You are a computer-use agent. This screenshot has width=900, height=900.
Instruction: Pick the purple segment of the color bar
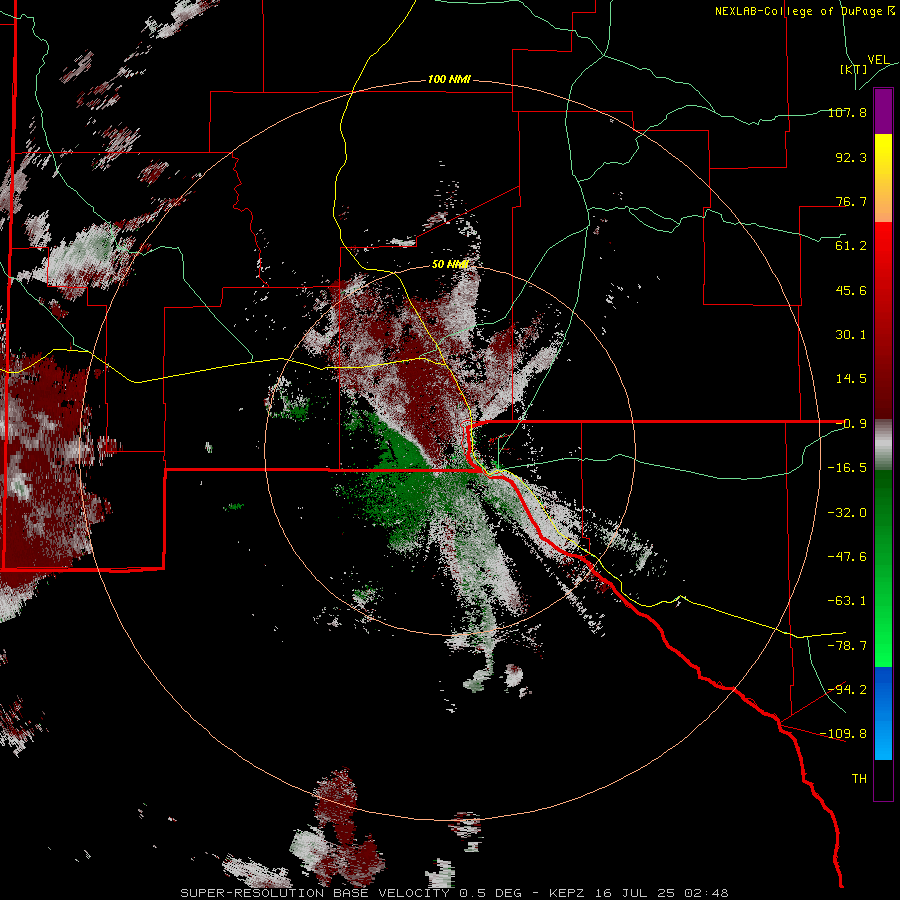(883, 111)
